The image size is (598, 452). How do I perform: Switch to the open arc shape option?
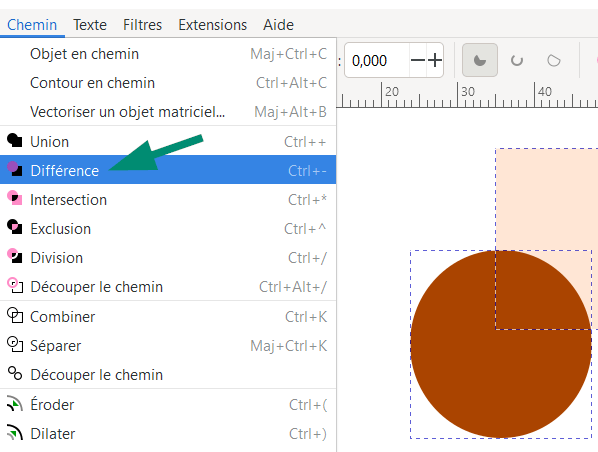[x=517, y=60]
